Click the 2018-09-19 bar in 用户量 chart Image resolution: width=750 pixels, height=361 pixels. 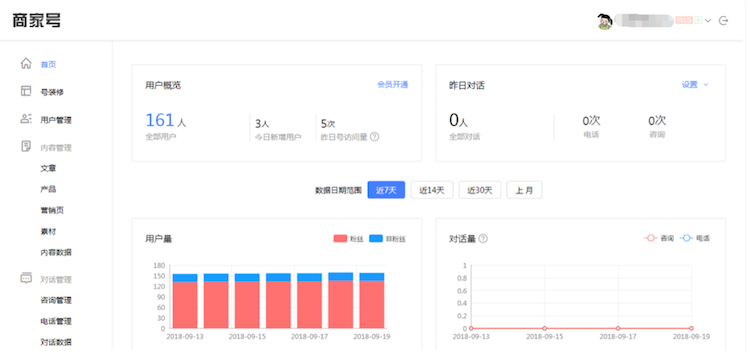372,300
